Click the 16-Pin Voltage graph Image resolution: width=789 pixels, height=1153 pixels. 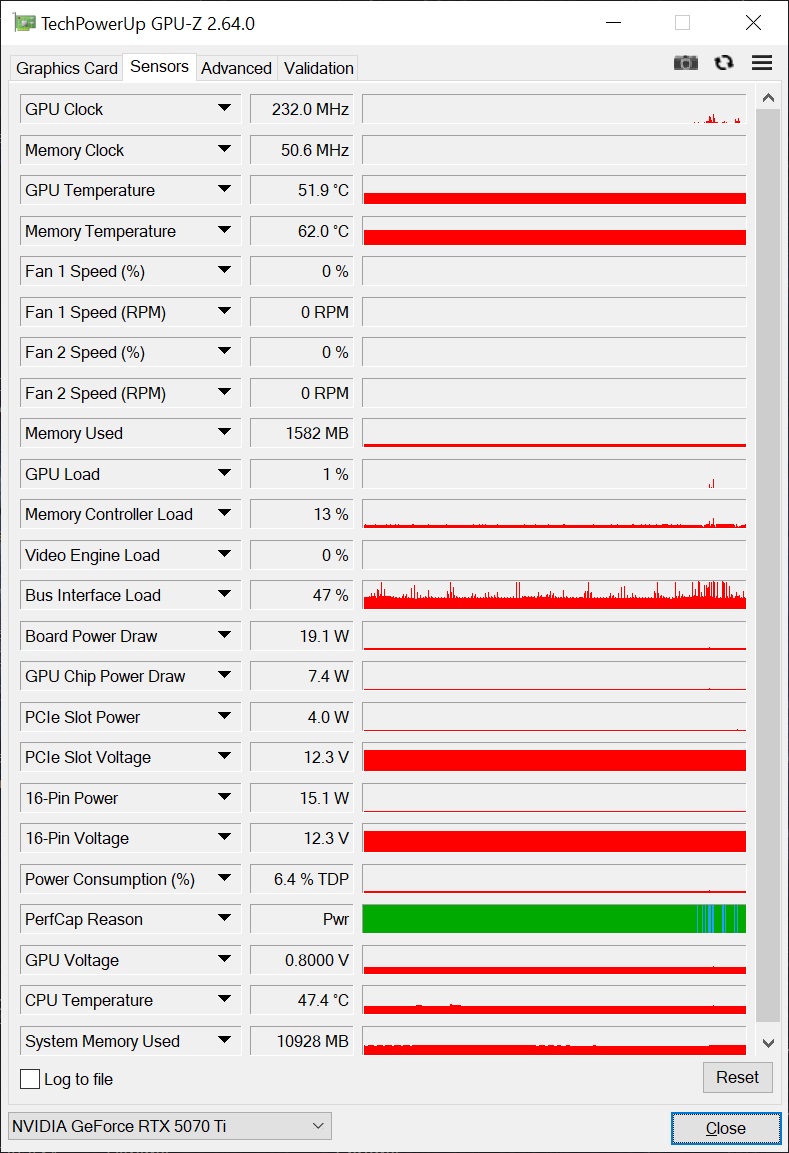pyautogui.click(x=554, y=838)
